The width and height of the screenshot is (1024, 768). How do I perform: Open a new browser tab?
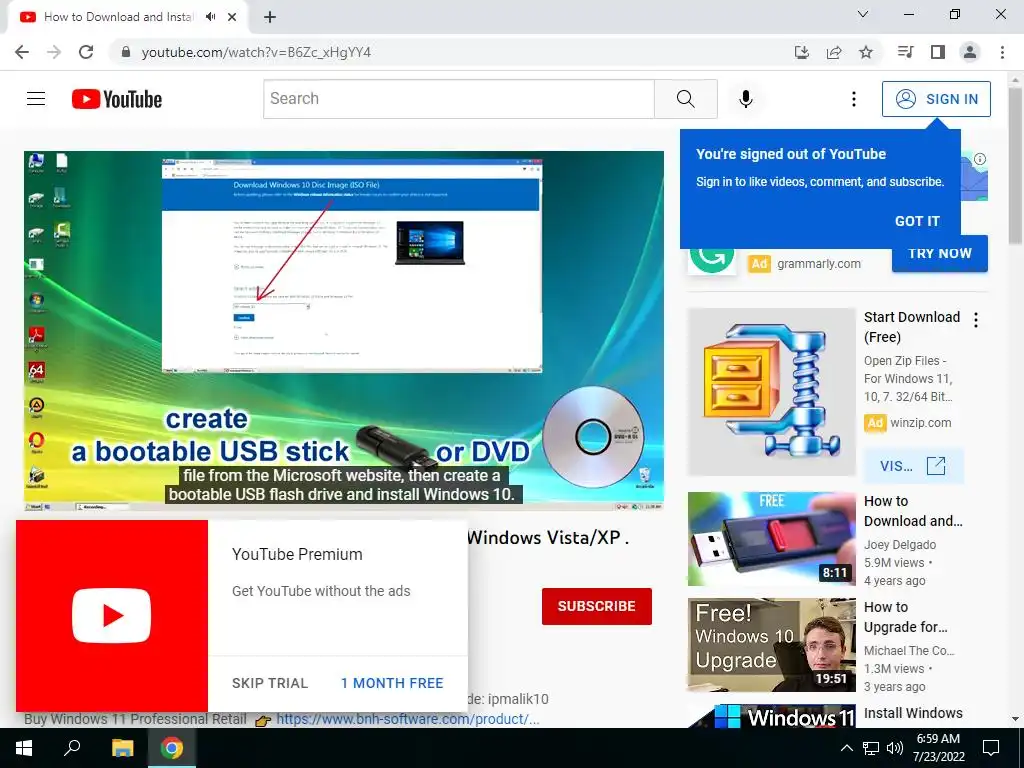pos(270,17)
